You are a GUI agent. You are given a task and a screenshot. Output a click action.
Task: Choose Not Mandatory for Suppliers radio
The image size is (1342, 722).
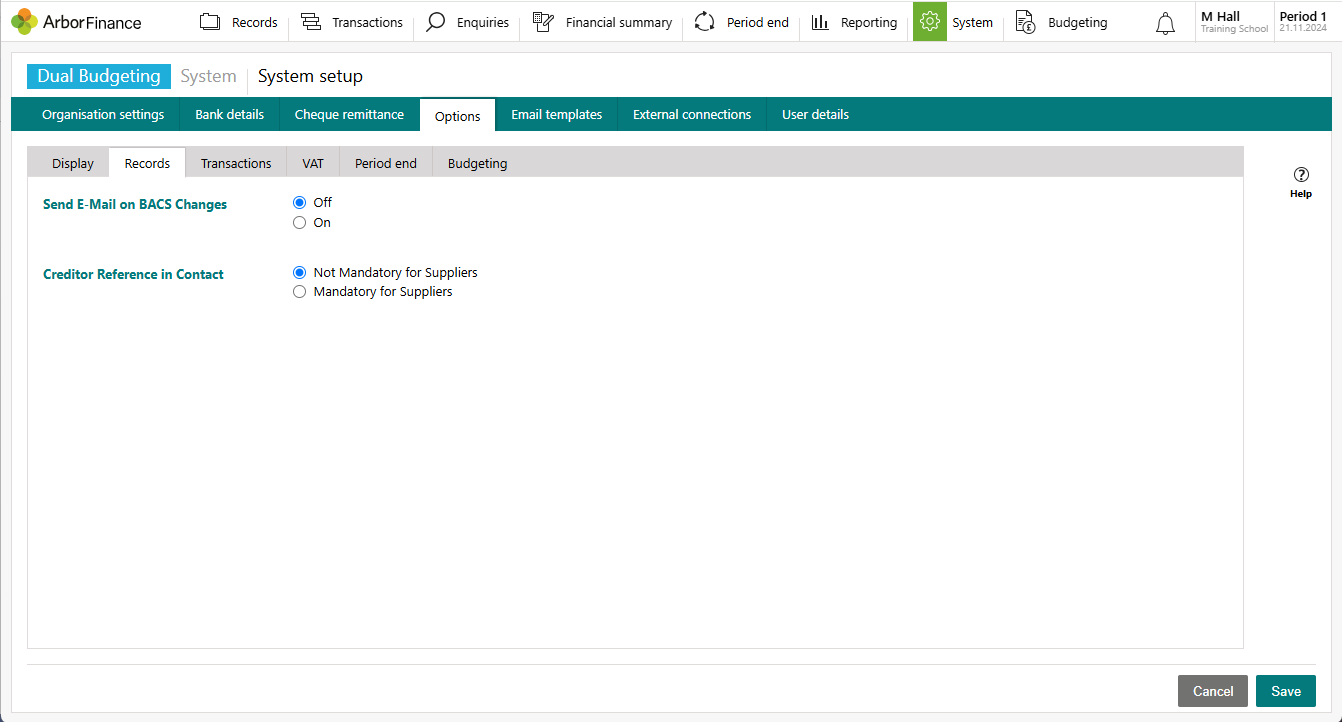click(299, 272)
